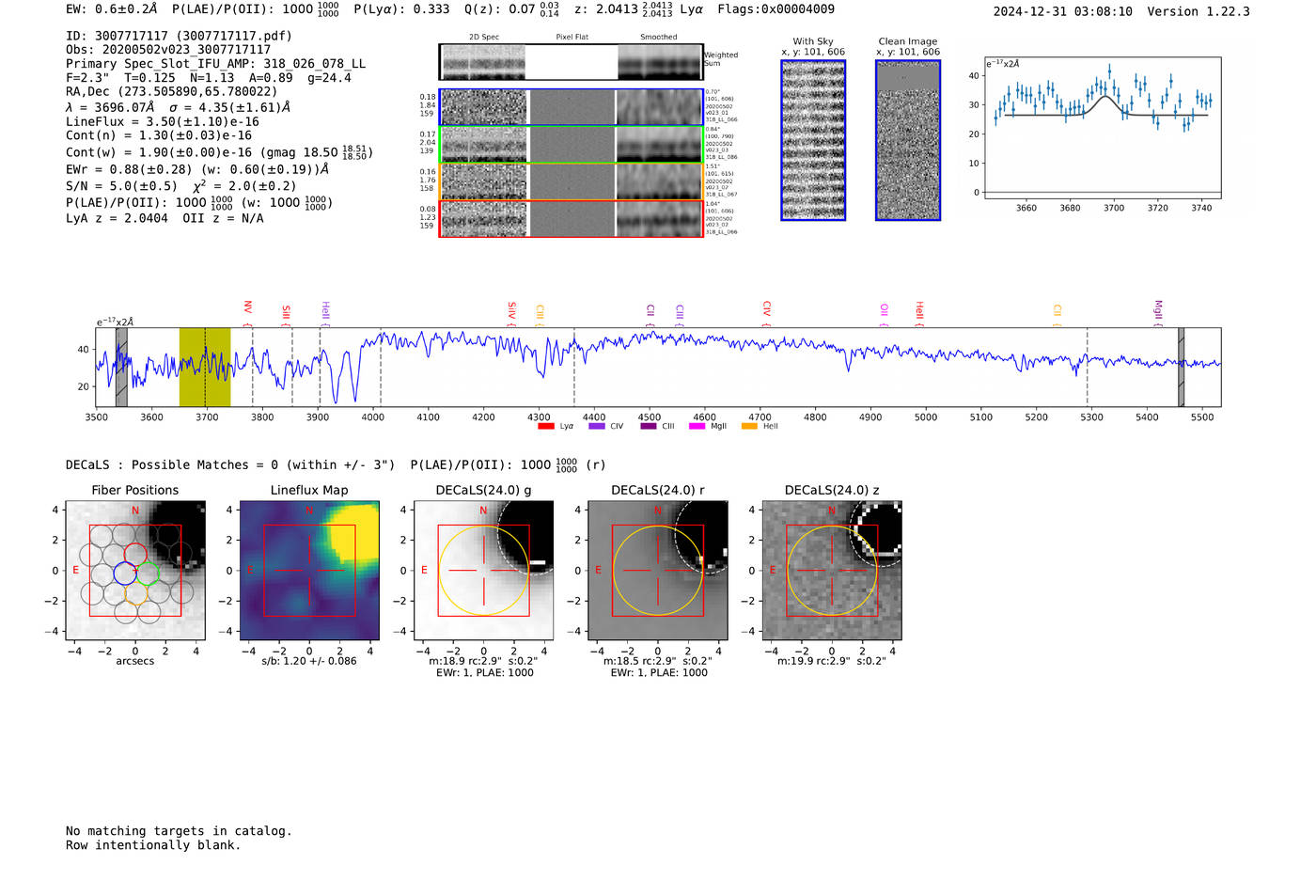Click the LineFlux = 3.50(±1.10)e-16 value
The width and height of the screenshot is (1316, 896).
coord(163,121)
